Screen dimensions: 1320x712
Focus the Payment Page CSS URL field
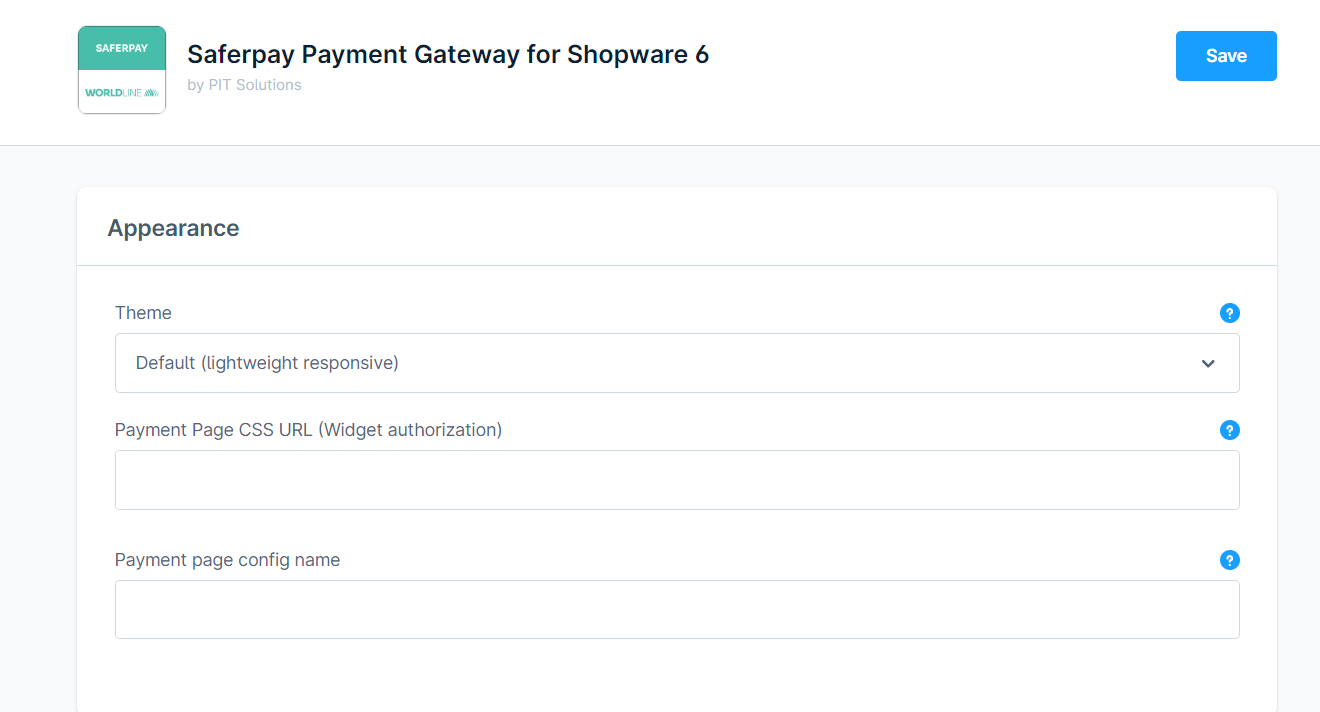pos(677,480)
